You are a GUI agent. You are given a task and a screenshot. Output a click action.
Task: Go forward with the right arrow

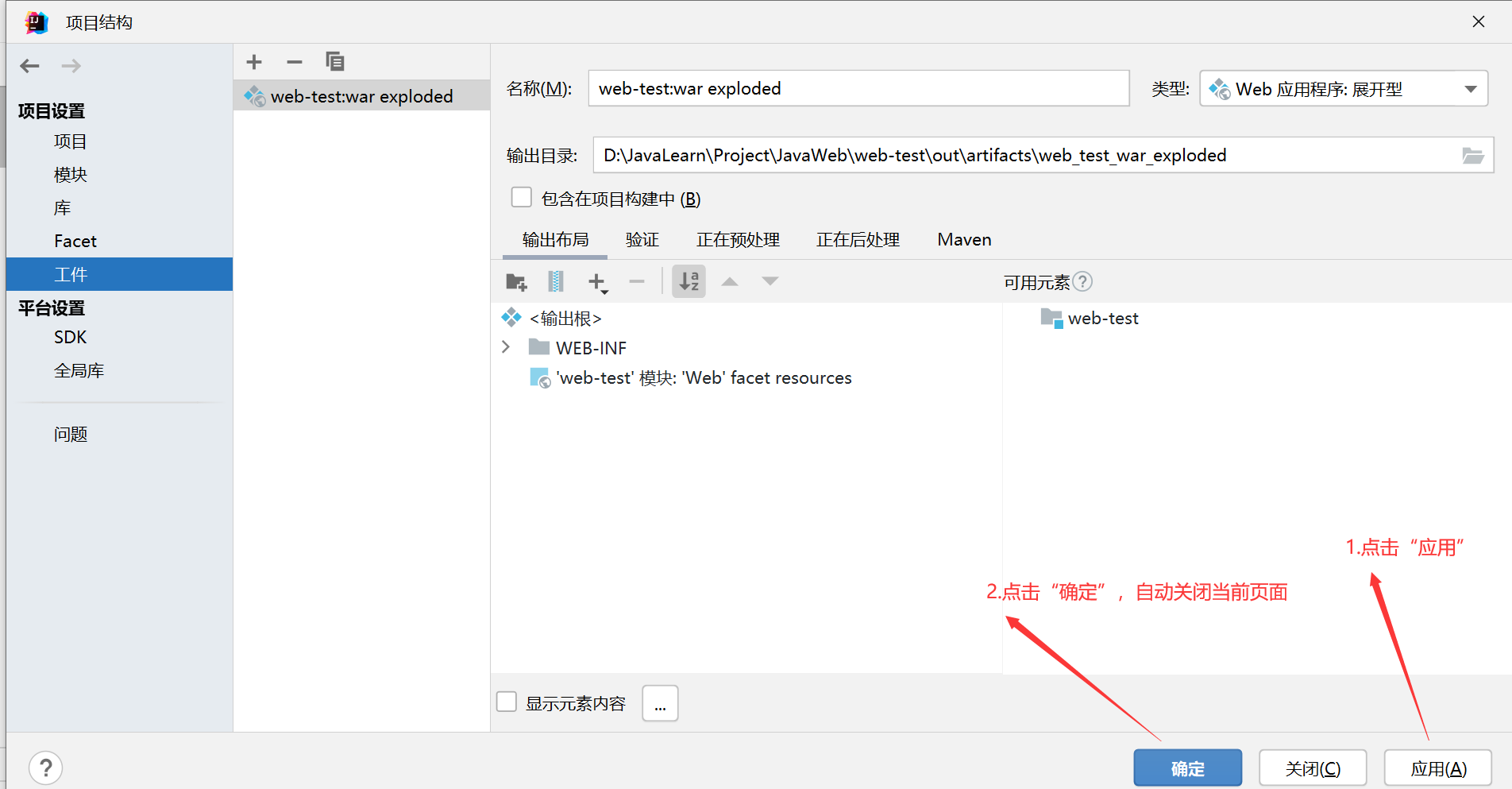pyautogui.click(x=71, y=66)
